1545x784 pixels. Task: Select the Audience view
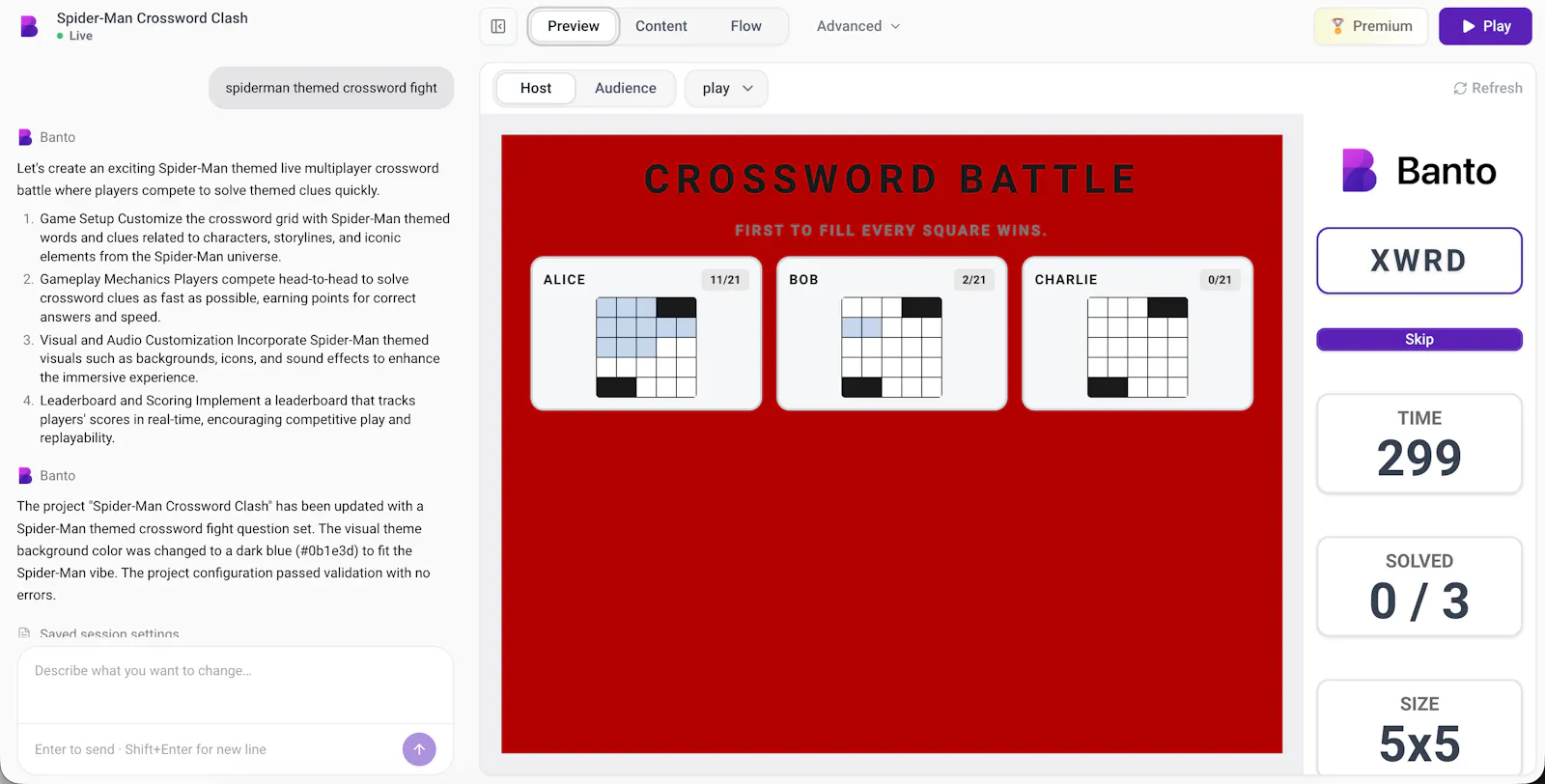pos(626,88)
